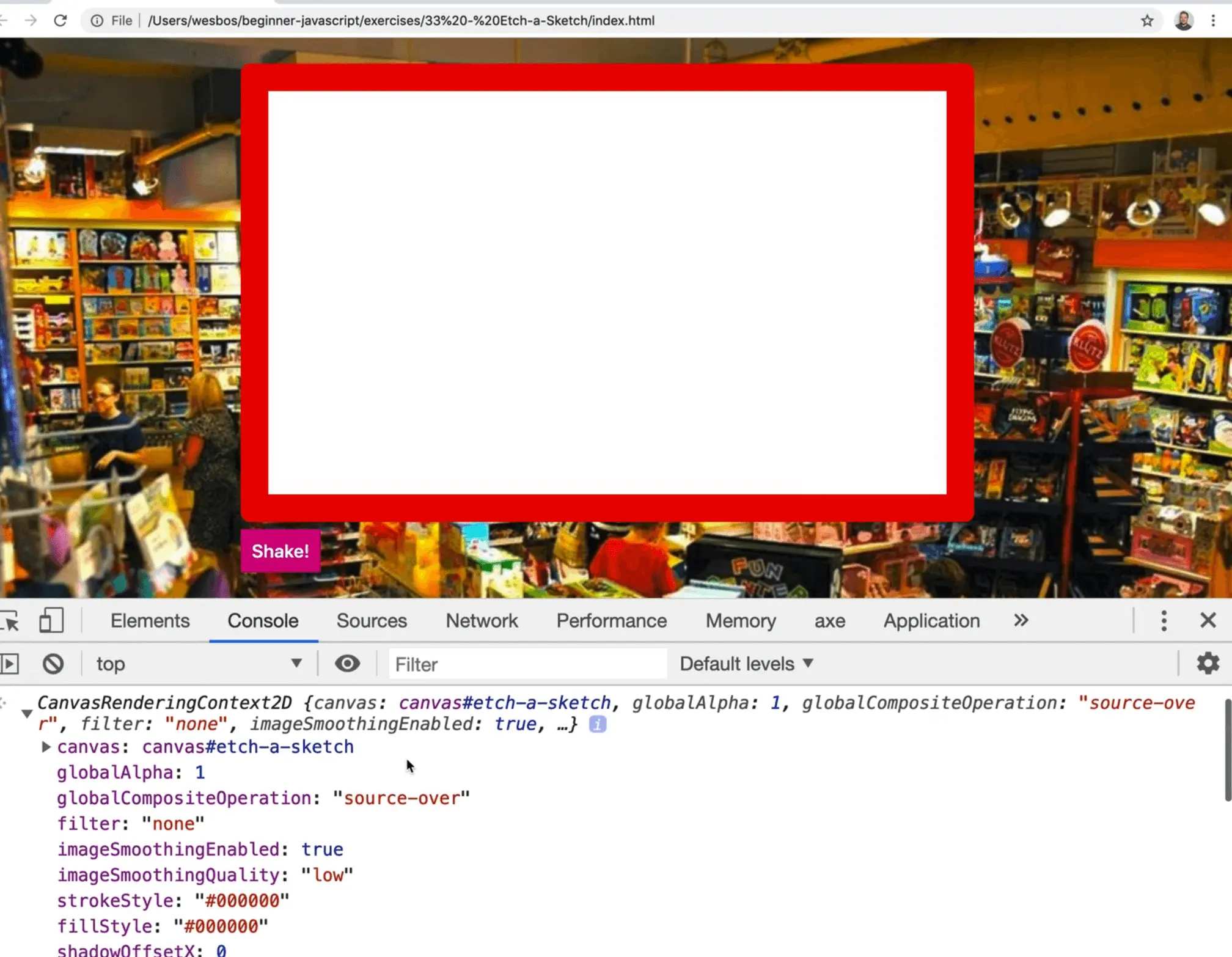This screenshot has height=957, width=1232.
Task: Activate the inspect element picker icon
Action: click(10, 621)
